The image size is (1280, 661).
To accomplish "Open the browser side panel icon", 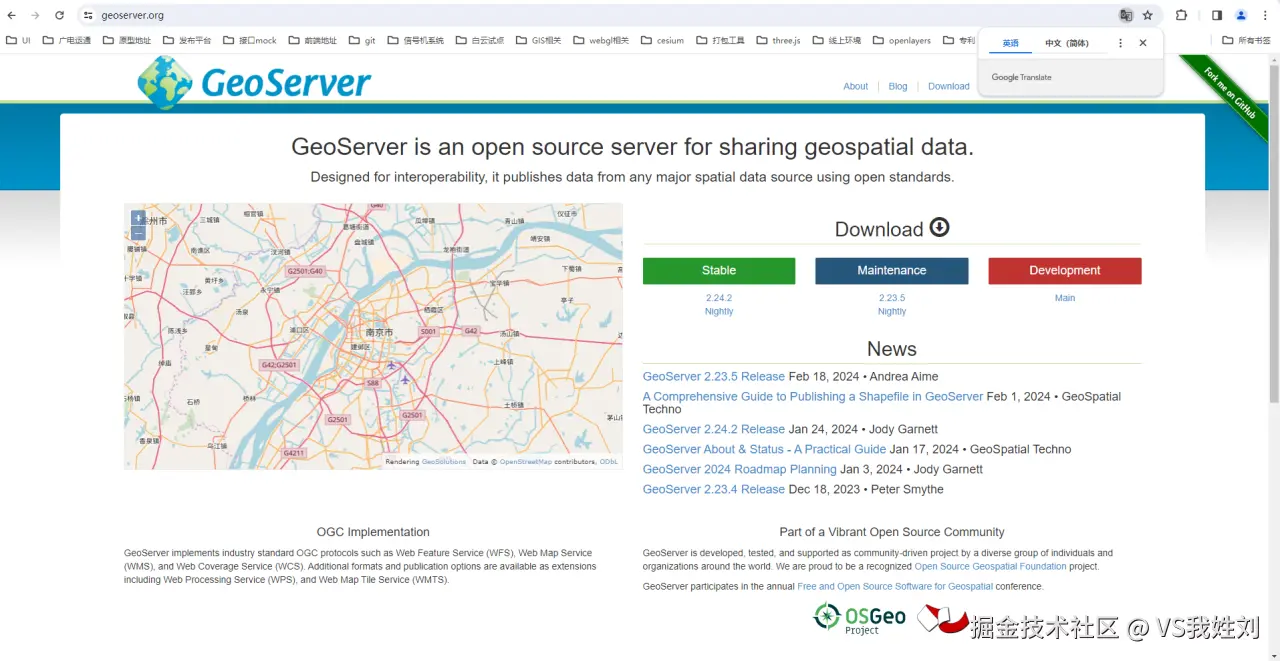I will (1217, 15).
